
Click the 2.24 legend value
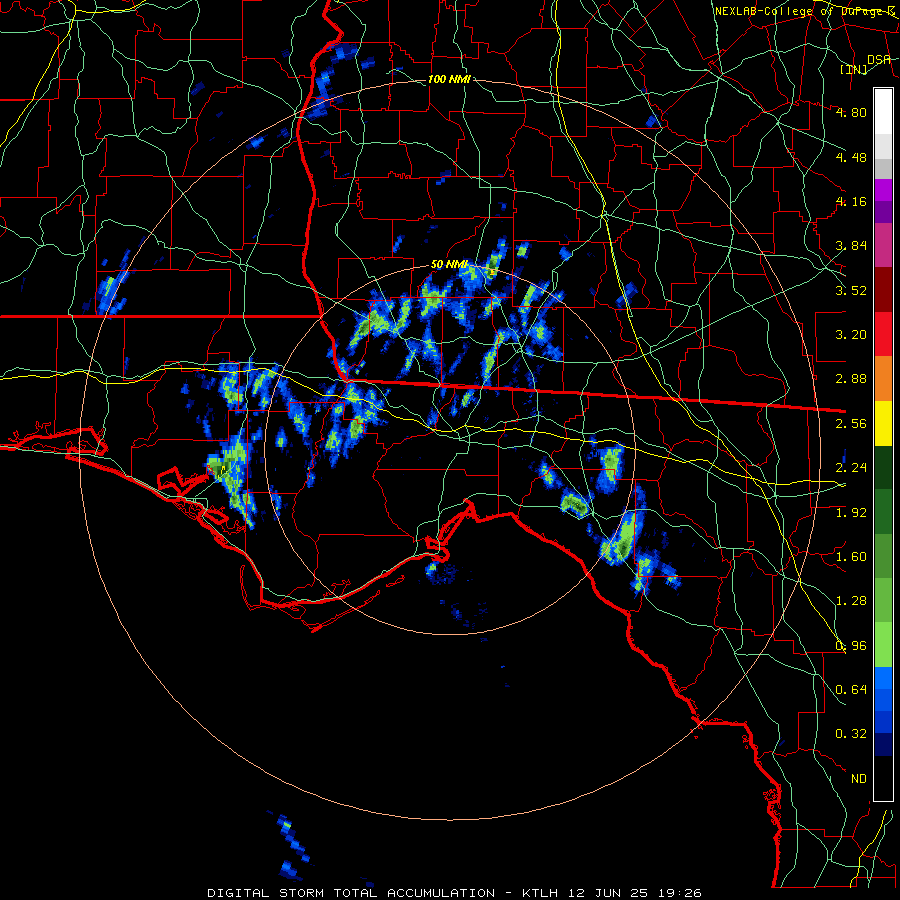coord(851,468)
